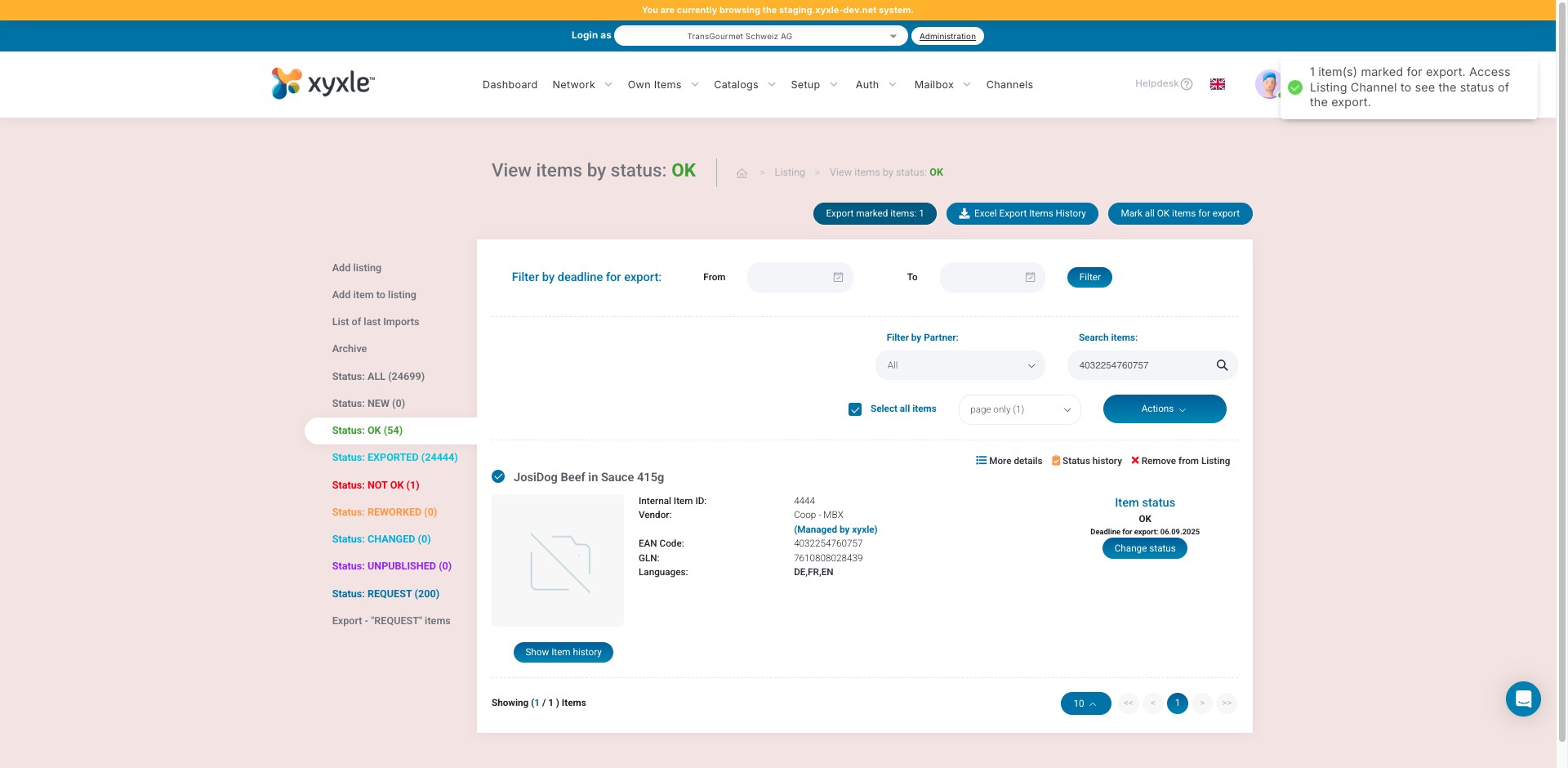Open the user avatar profile
Screen dimensions: 1568x768
pyautogui.click(x=1267, y=84)
